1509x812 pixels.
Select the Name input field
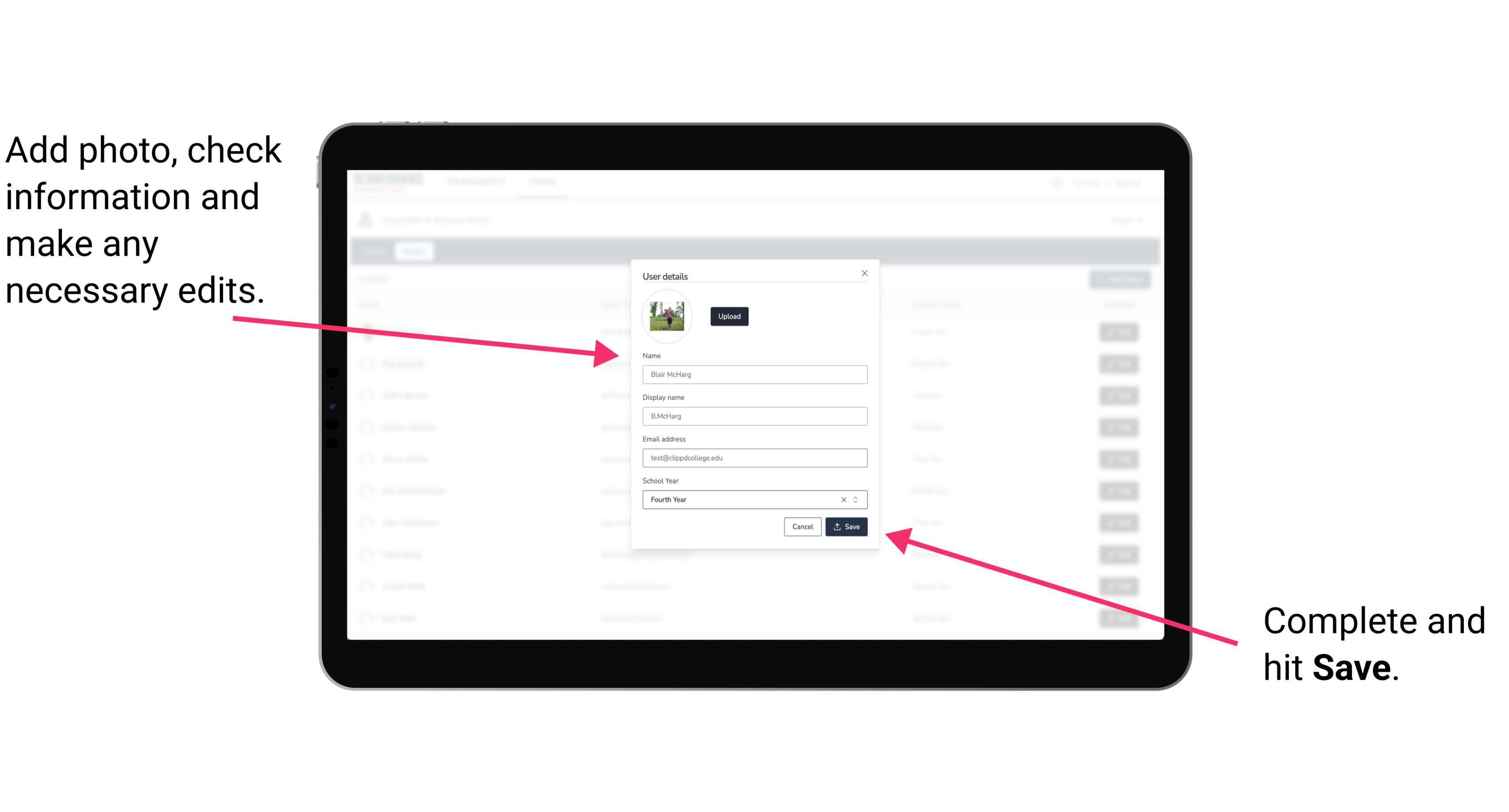[755, 374]
